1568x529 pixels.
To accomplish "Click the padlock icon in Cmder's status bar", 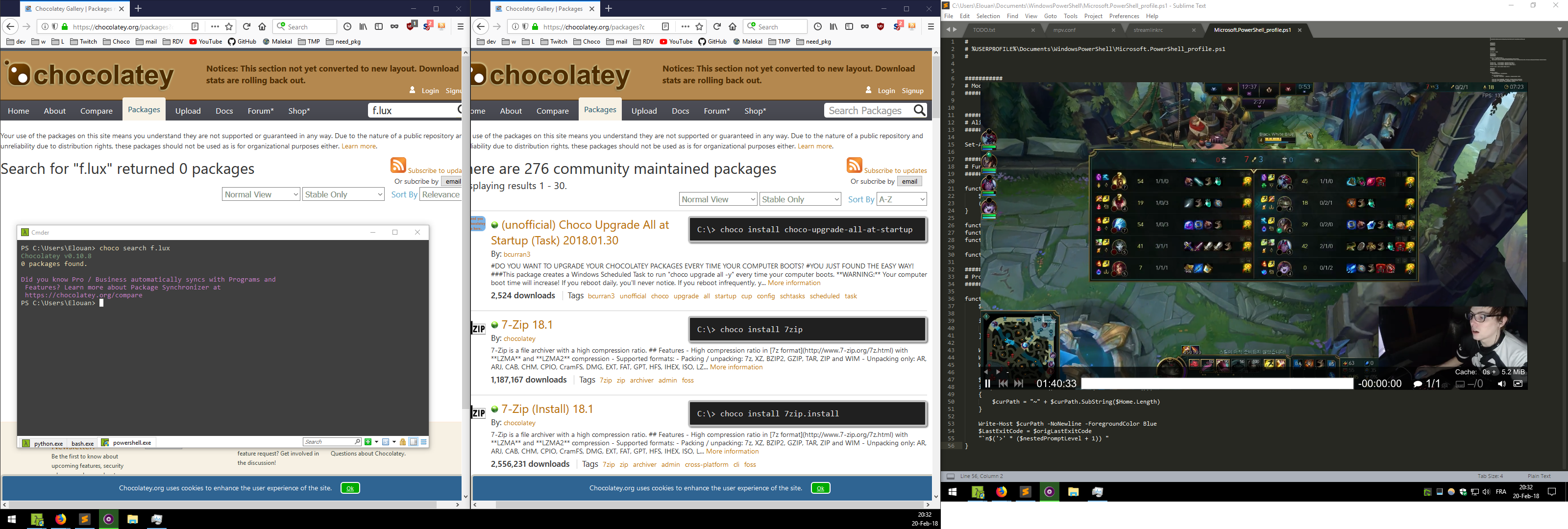I will click(402, 442).
